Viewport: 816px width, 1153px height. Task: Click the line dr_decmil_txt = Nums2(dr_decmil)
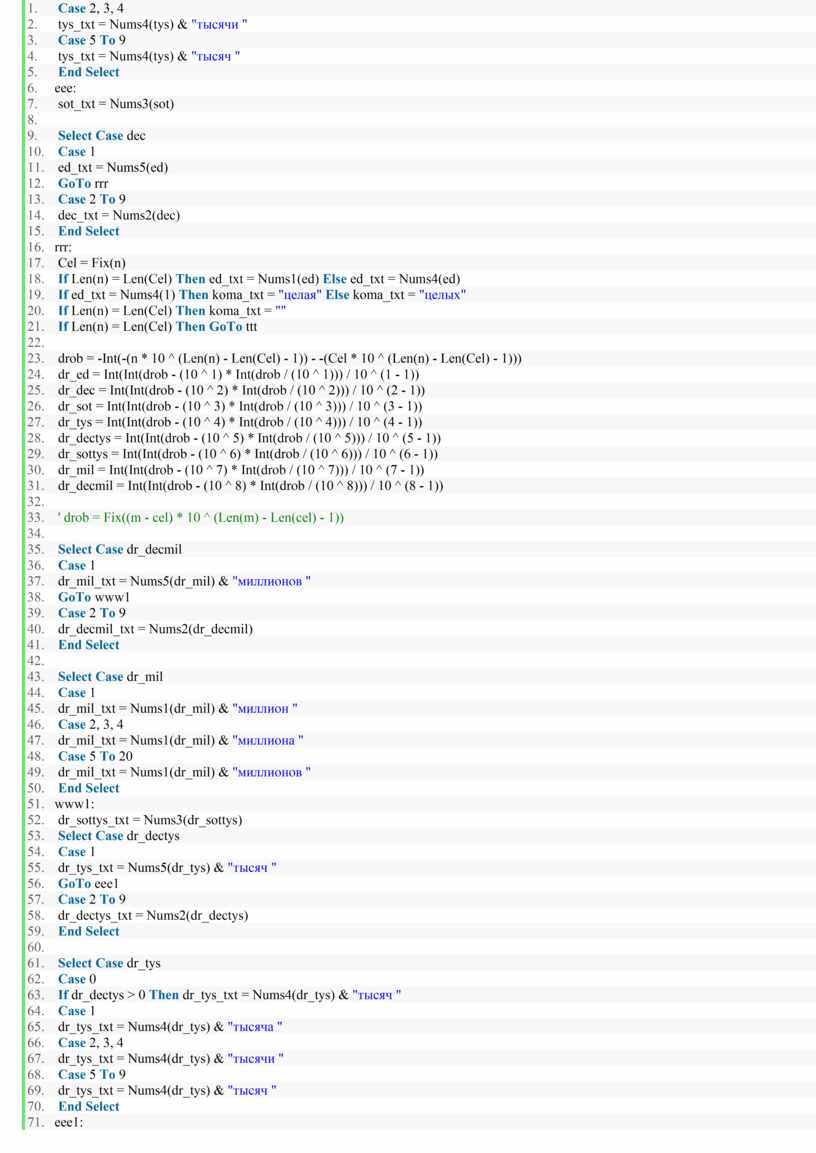click(x=155, y=629)
